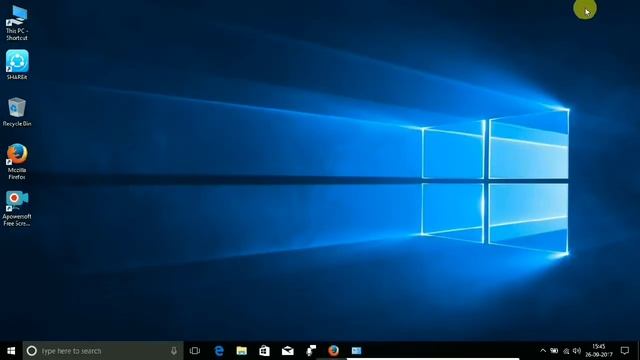
Task: Open the volume control speaker icon
Action: point(577,351)
